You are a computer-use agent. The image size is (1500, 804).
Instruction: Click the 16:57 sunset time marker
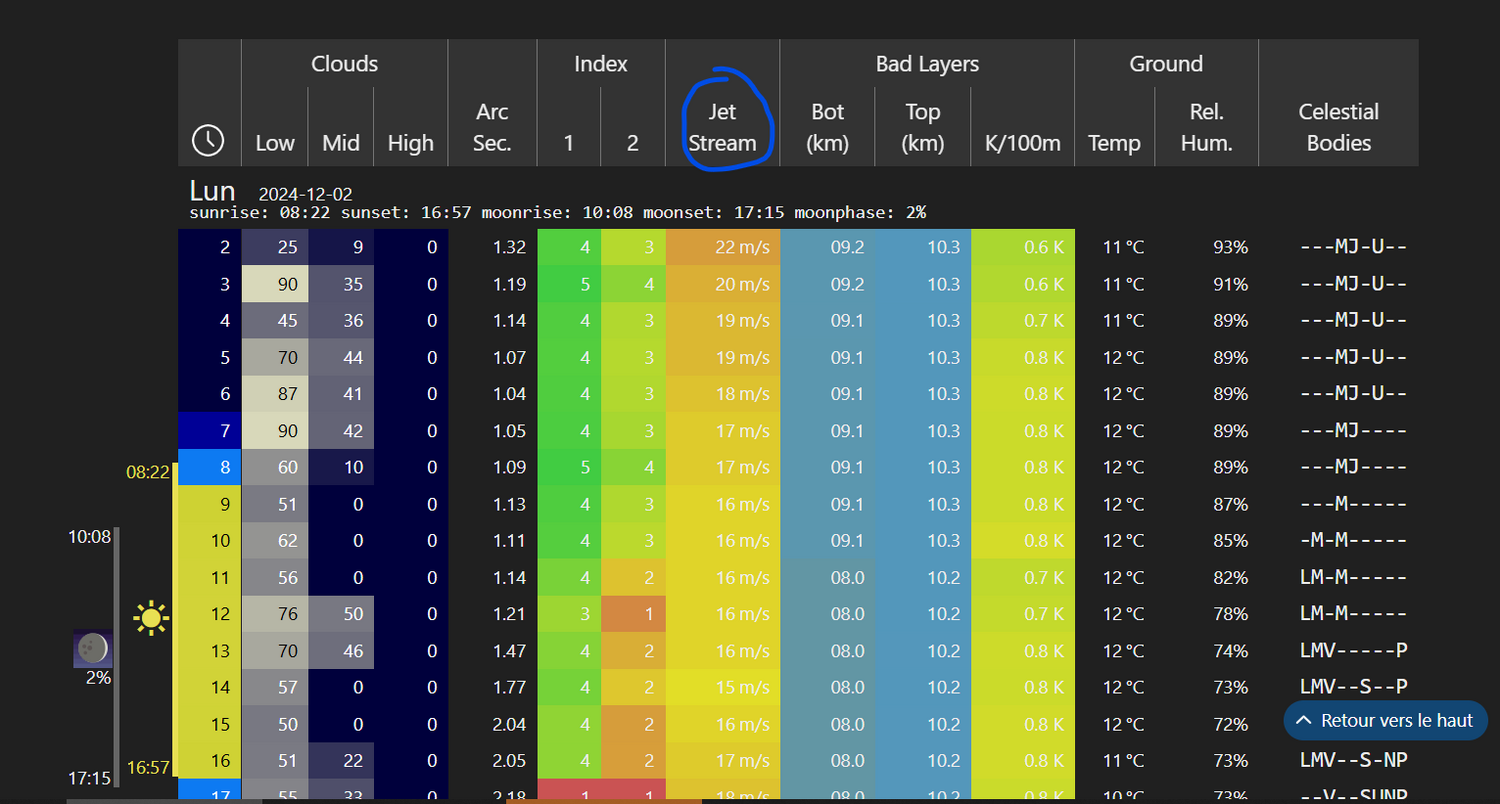pos(148,768)
